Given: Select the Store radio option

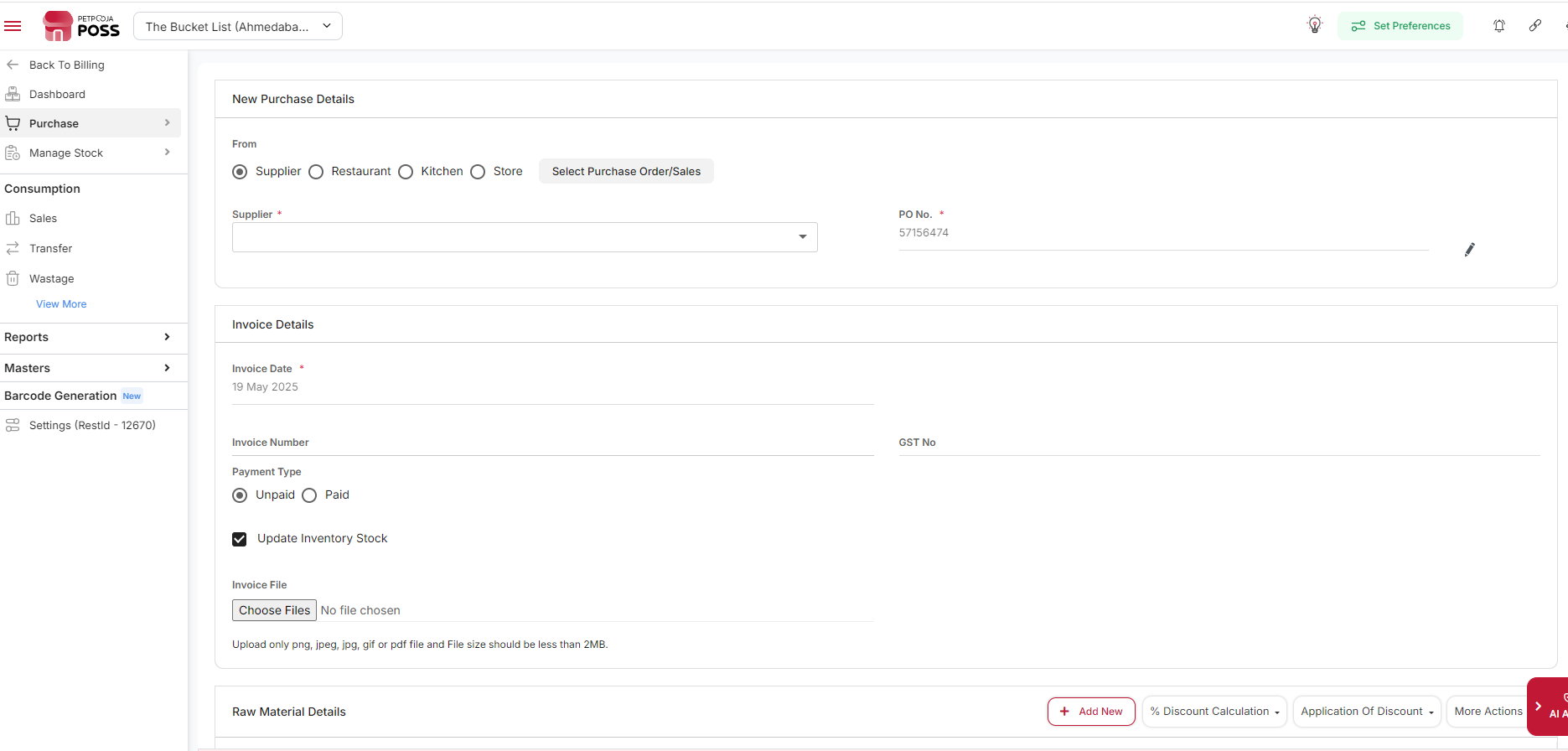Looking at the screenshot, I should click(478, 172).
